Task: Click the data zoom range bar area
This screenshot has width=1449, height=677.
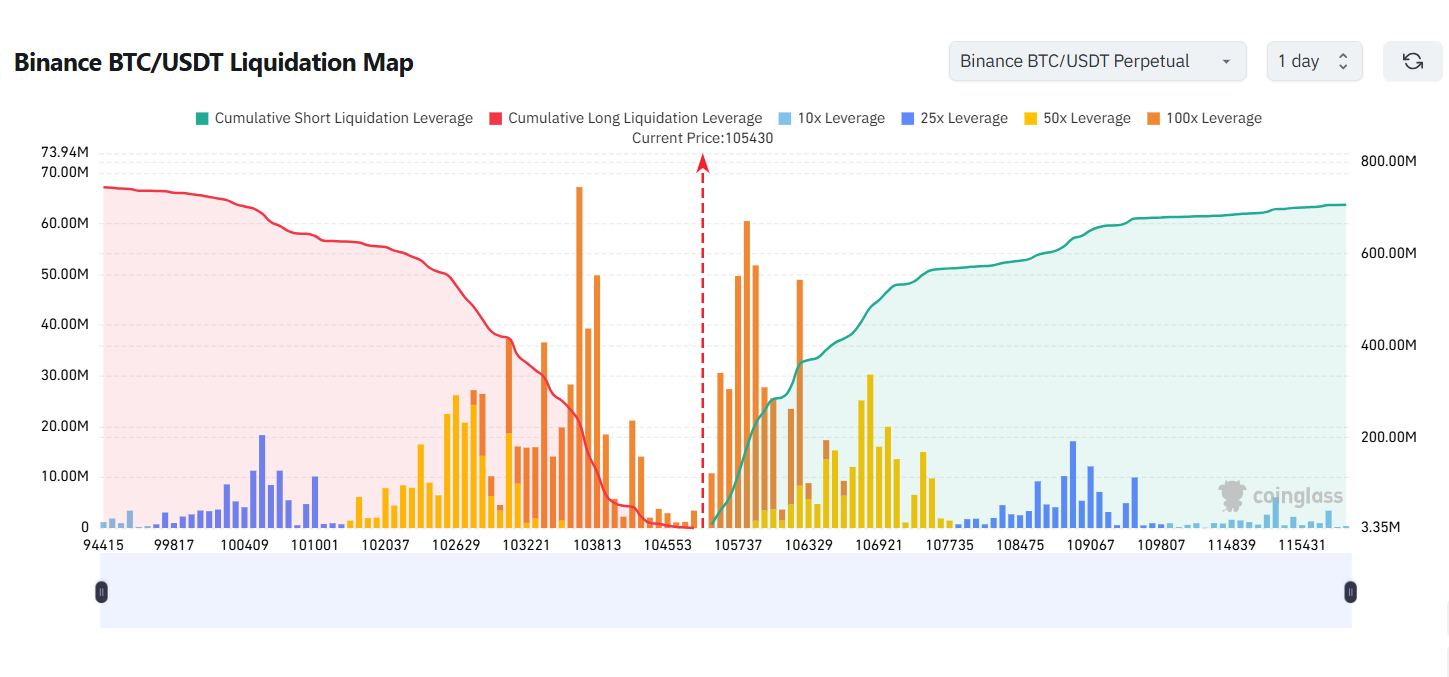Action: [x=726, y=591]
